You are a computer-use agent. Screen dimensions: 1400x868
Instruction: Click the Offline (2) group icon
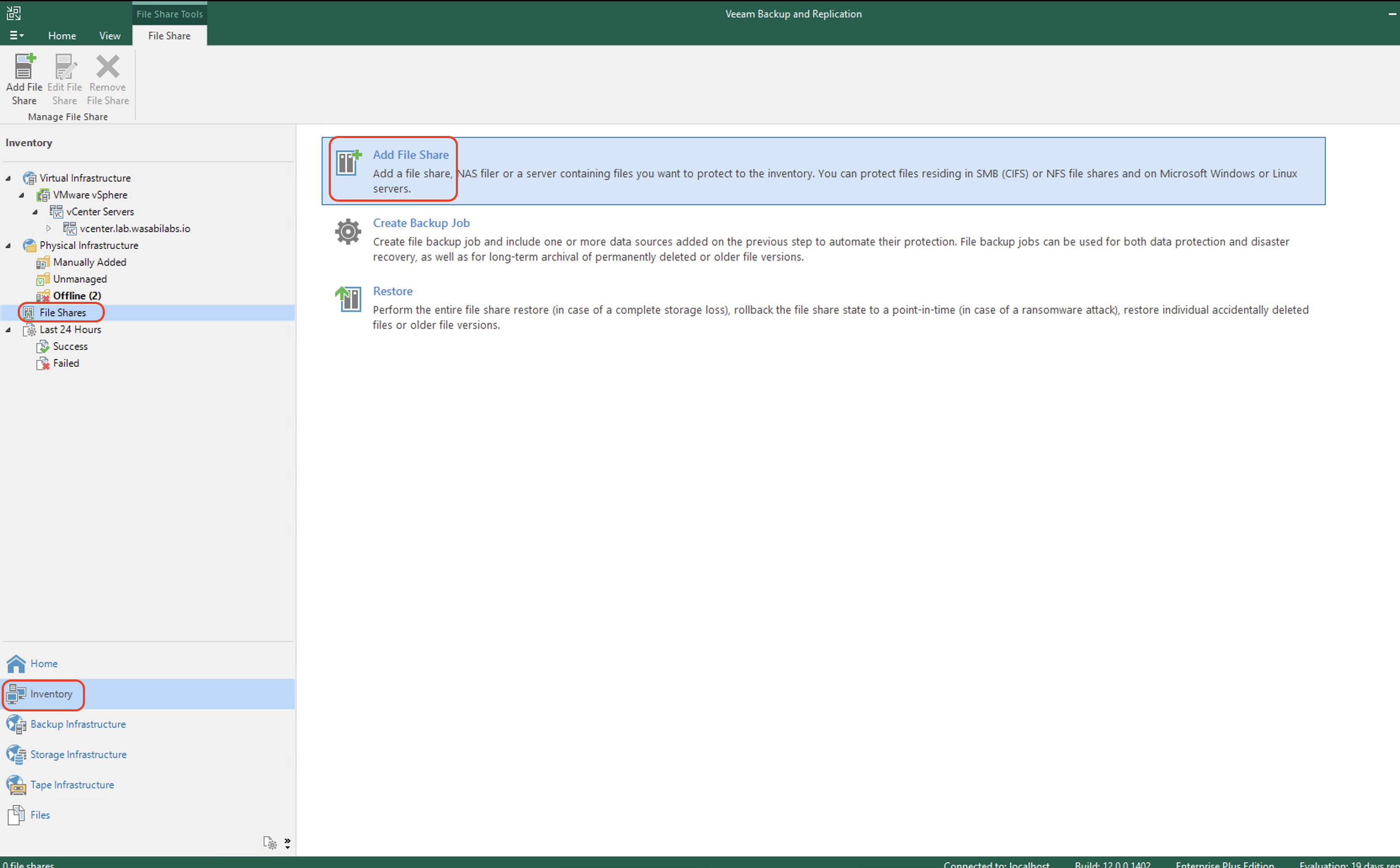[43, 296]
